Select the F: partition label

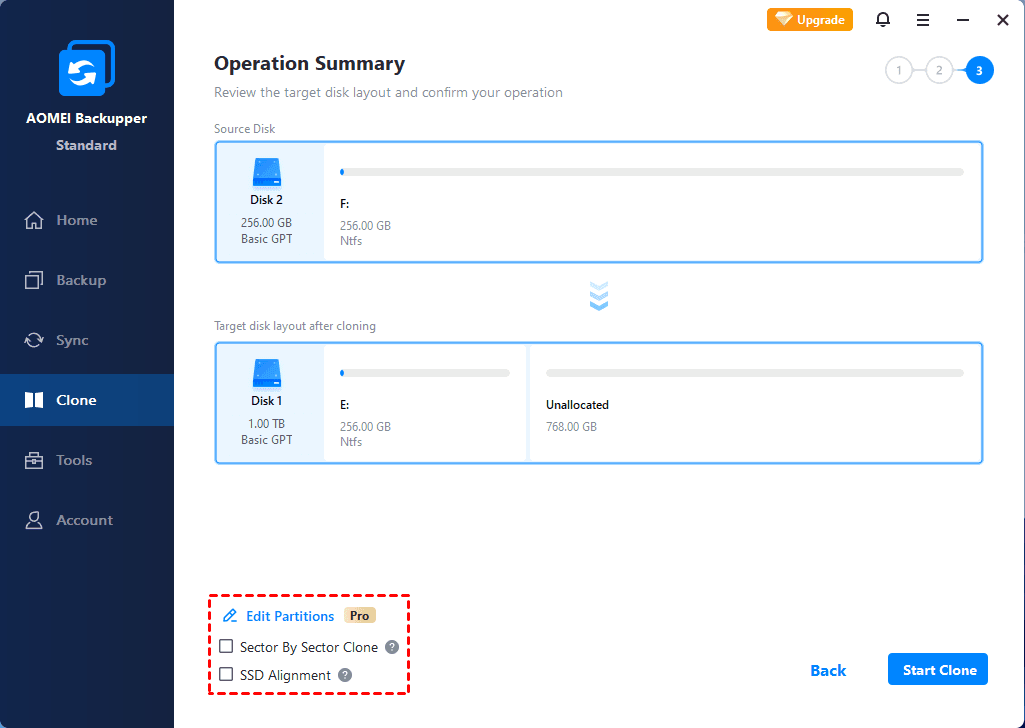tap(344, 204)
